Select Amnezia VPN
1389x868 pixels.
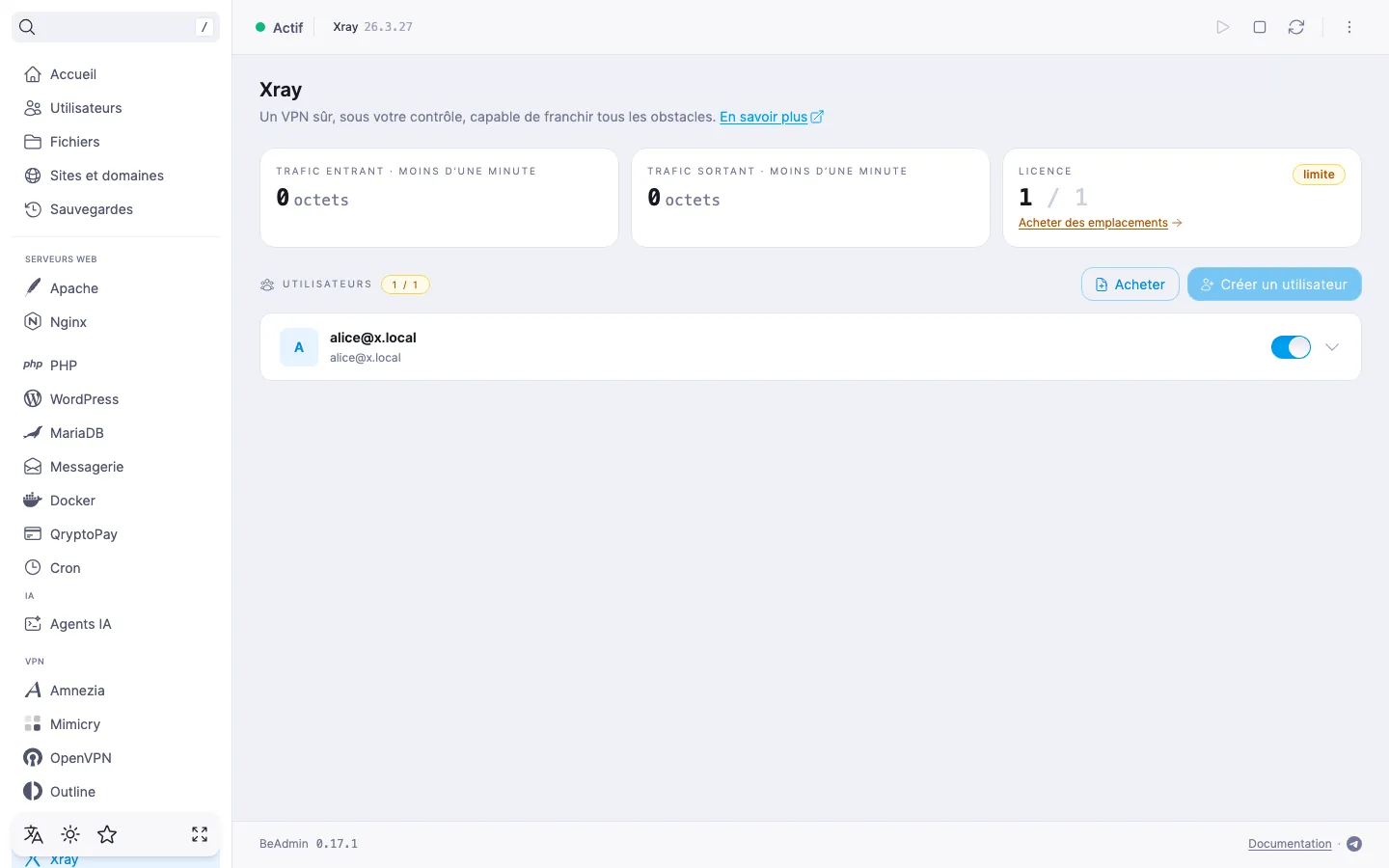pyautogui.click(x=116, y=691)
